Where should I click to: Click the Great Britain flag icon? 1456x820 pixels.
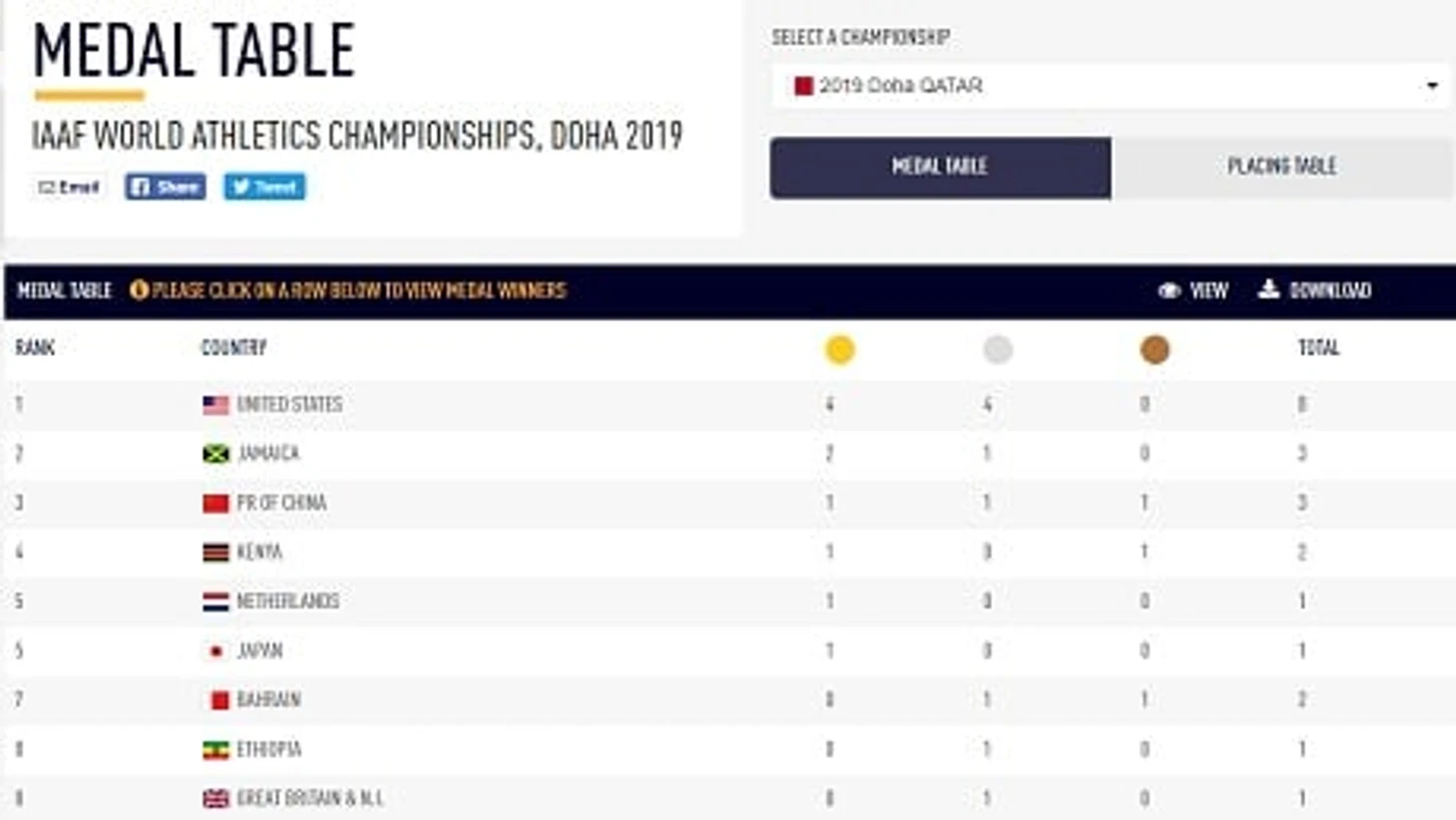215,799
